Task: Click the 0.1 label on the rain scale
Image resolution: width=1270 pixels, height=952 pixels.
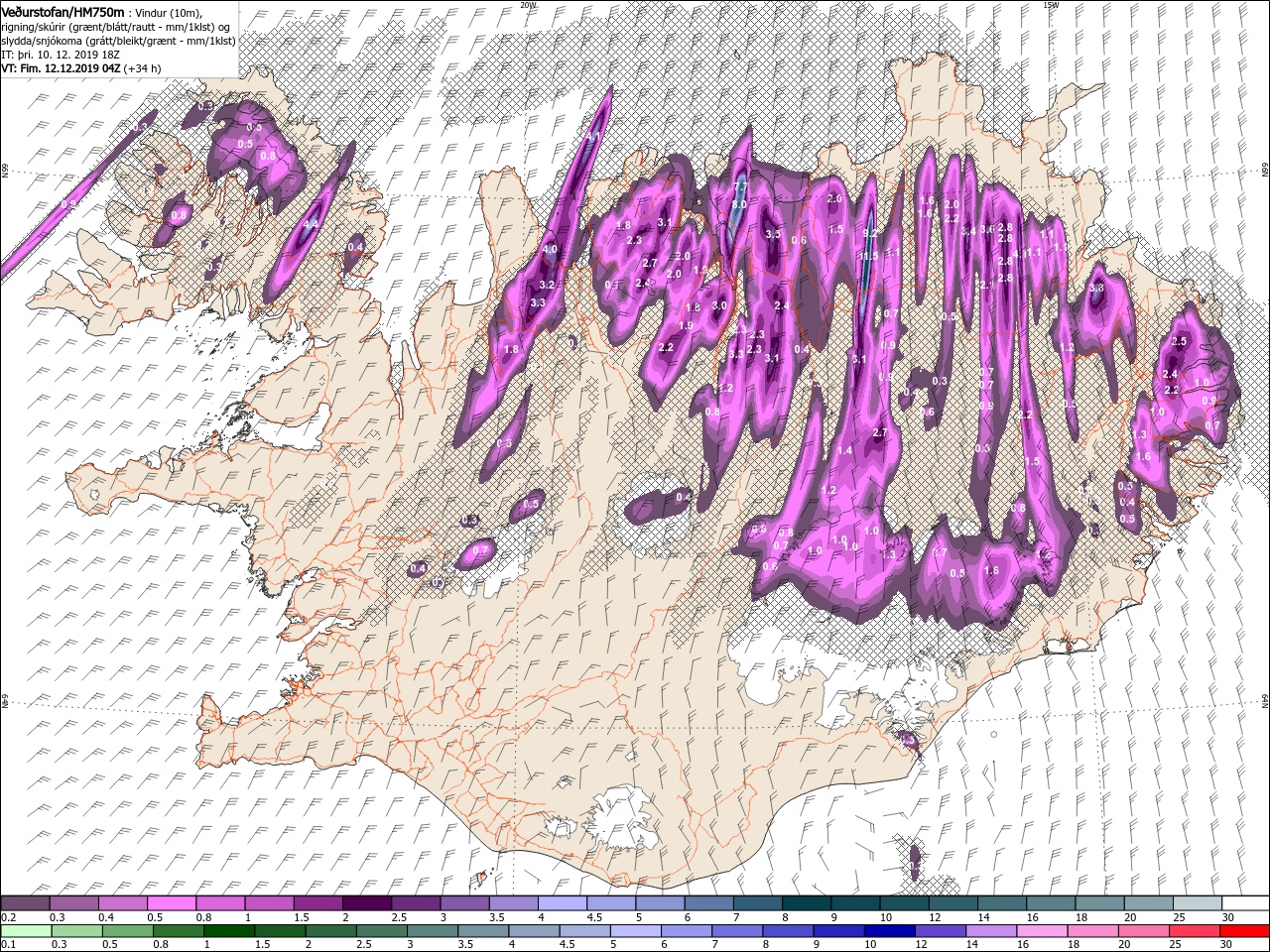Action: pyautogui.click(x=8, y=944)
